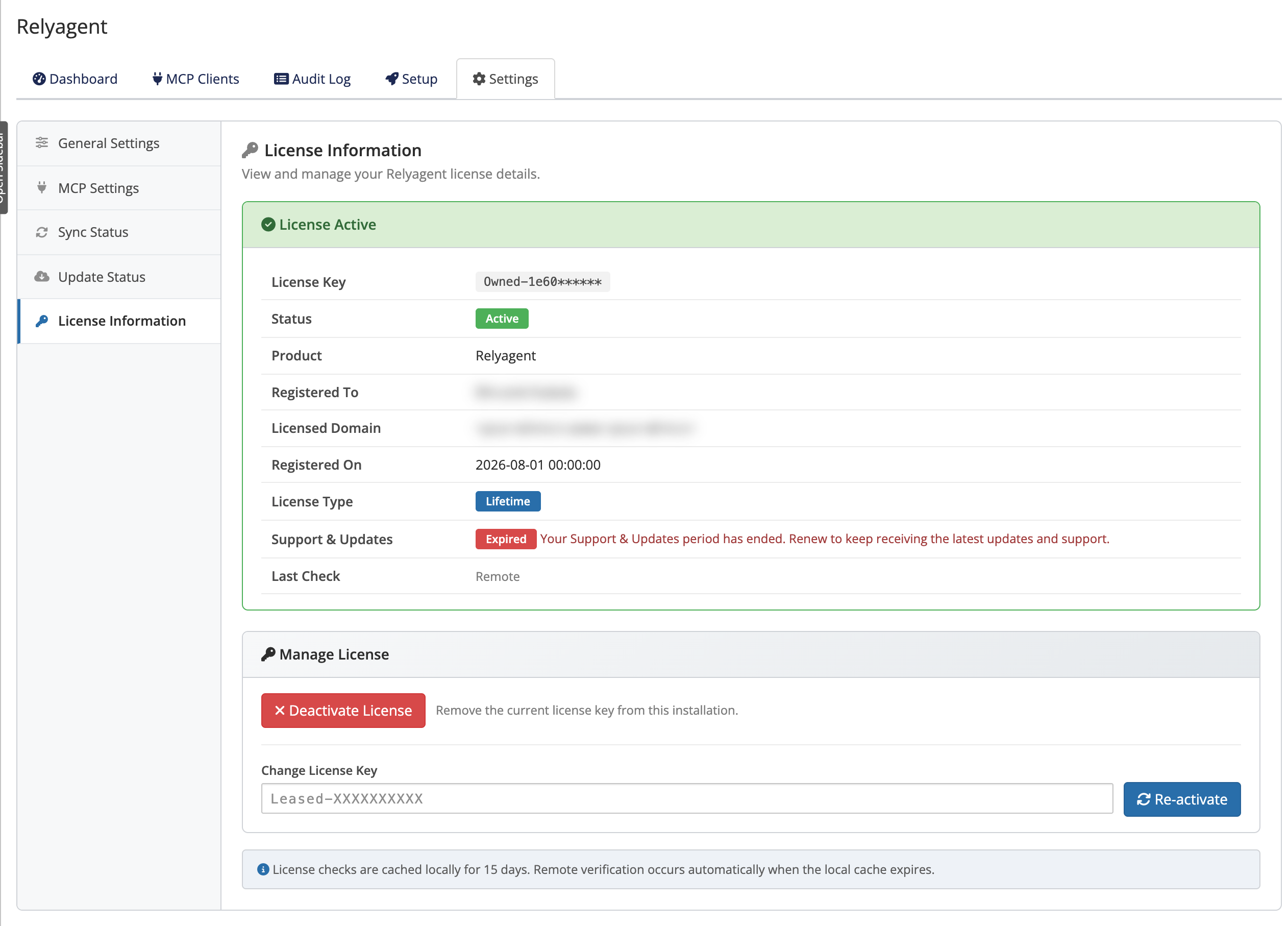1288x926 pixels.
Task: Click the Registered On date 2026-08-01 00:00:00
Action: [538, 465]
